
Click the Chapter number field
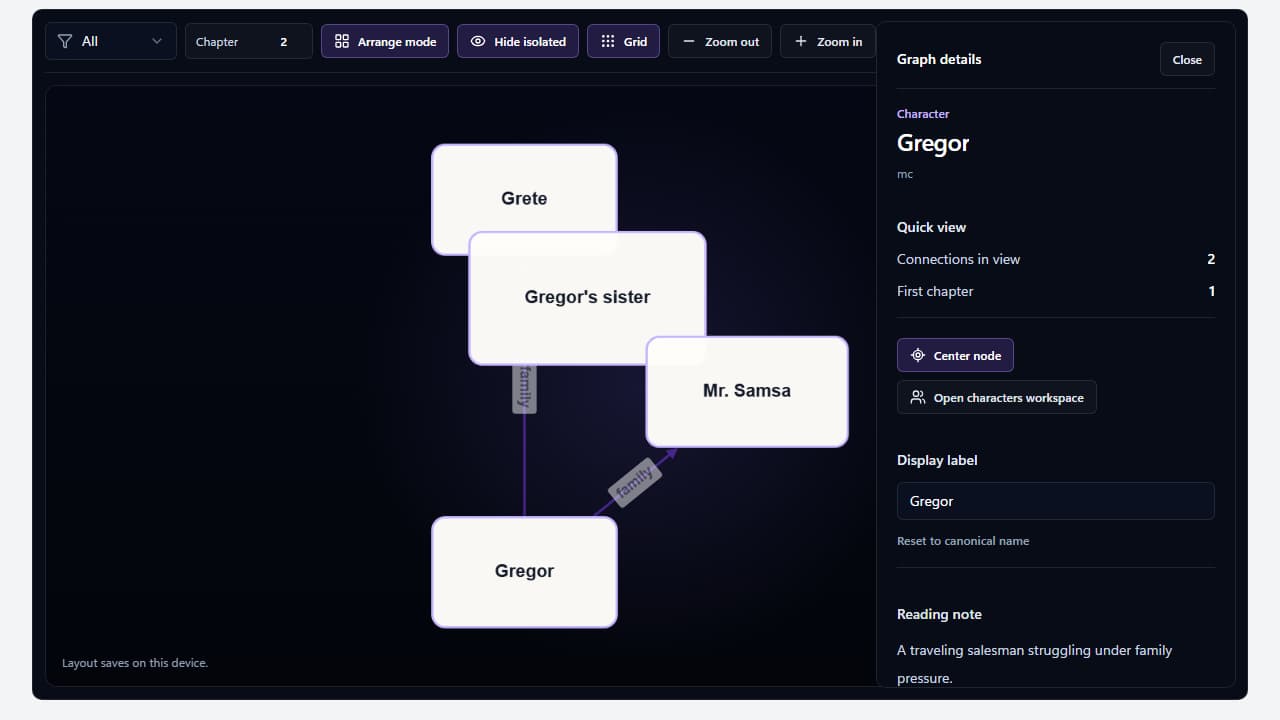tap(248, 41)
